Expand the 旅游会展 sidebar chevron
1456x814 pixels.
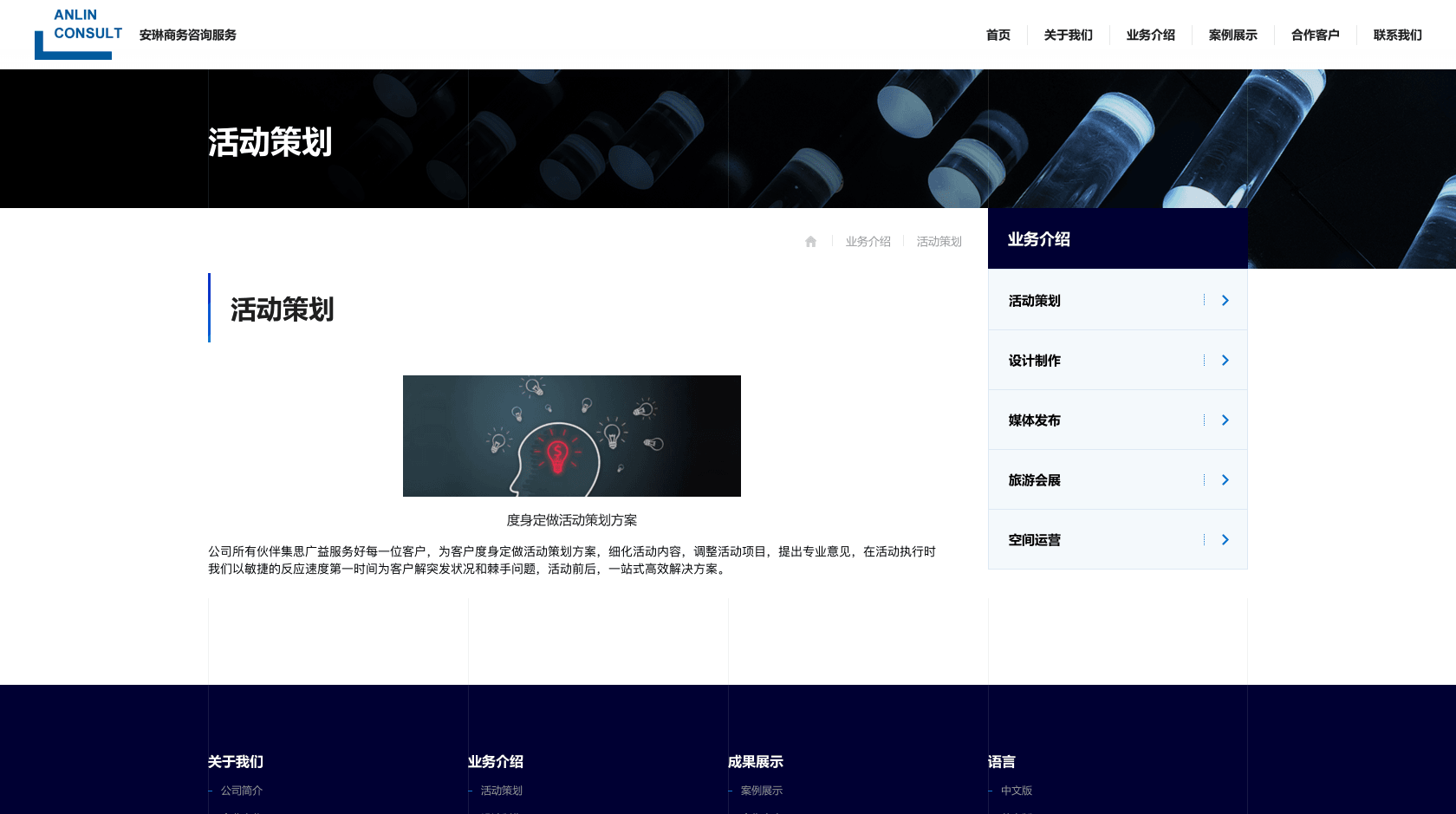pos(1225,479)
